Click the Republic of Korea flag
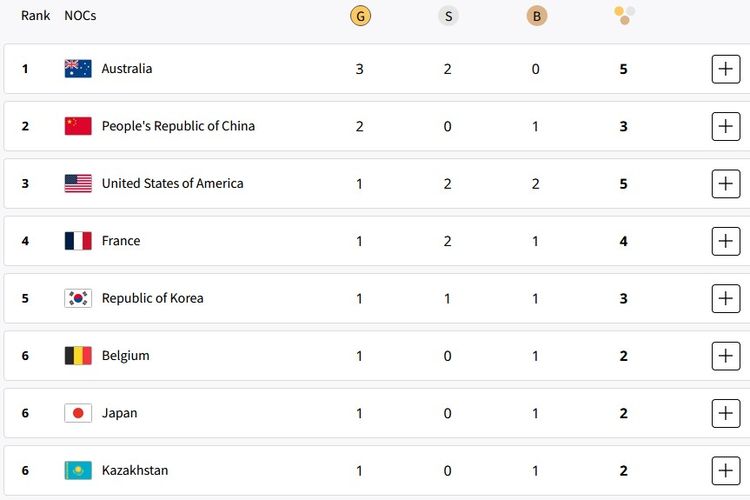This screenshot has height=500, width=750. click(78, 298)
